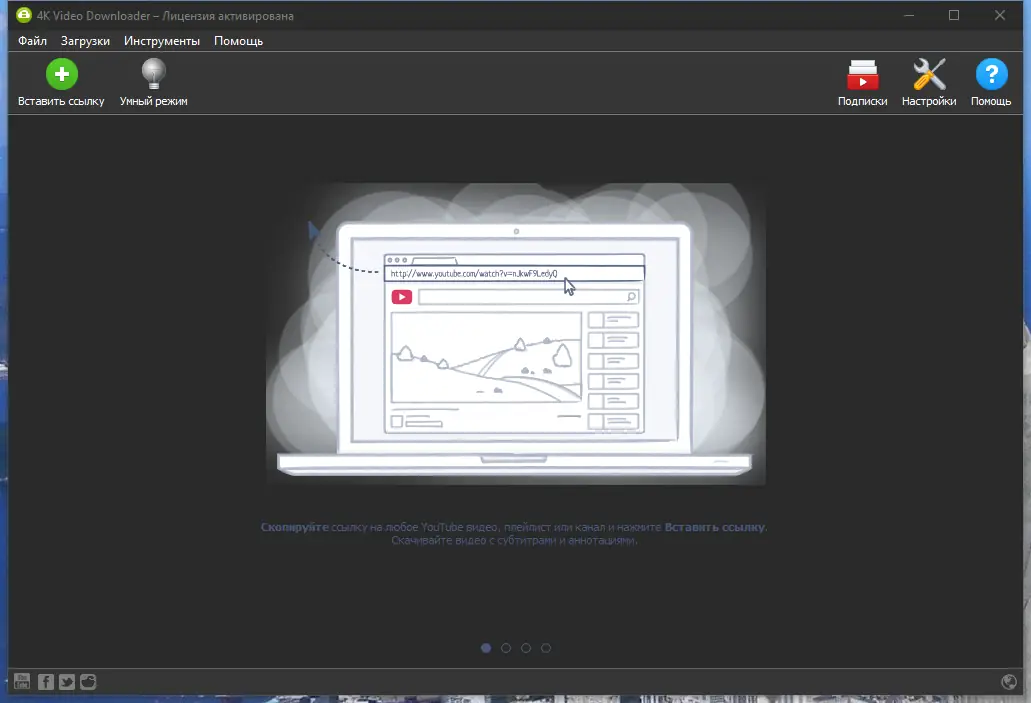Click the 4K Video Downloader title bar app icon

[24, 15]
